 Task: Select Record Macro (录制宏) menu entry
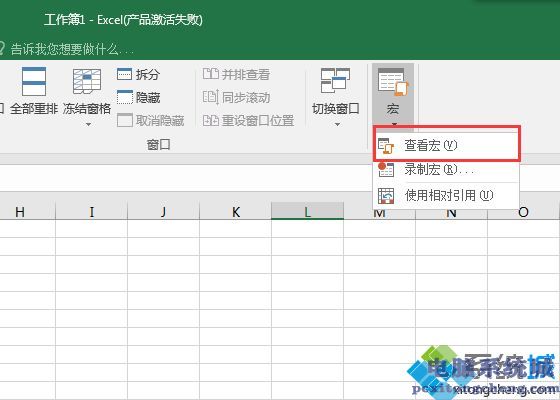coord(446,169)
